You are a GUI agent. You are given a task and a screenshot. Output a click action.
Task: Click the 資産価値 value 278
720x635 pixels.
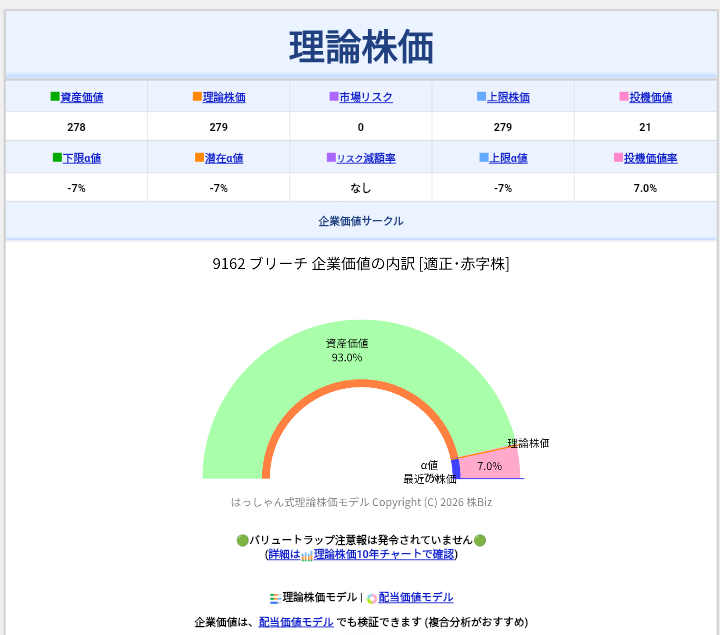(x=76, y=127)
